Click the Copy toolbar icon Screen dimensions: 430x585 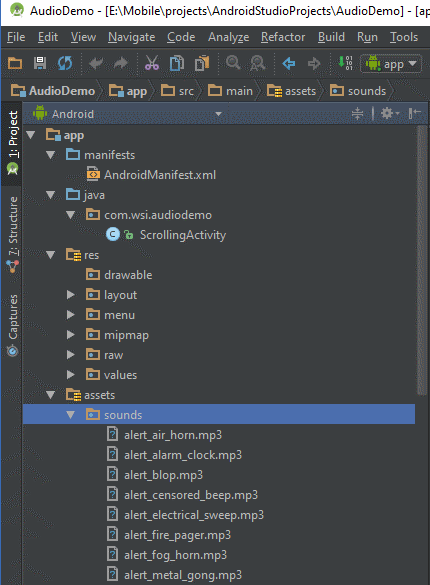(177, 63)
